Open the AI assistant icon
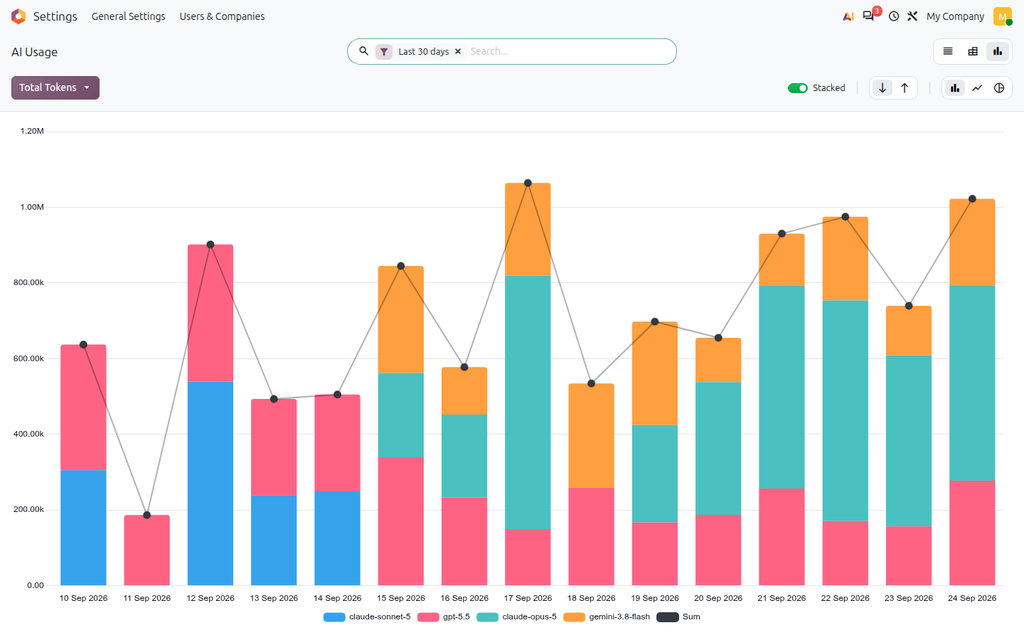The width and height of the screenshot is (1024, 640). [848, 16]
